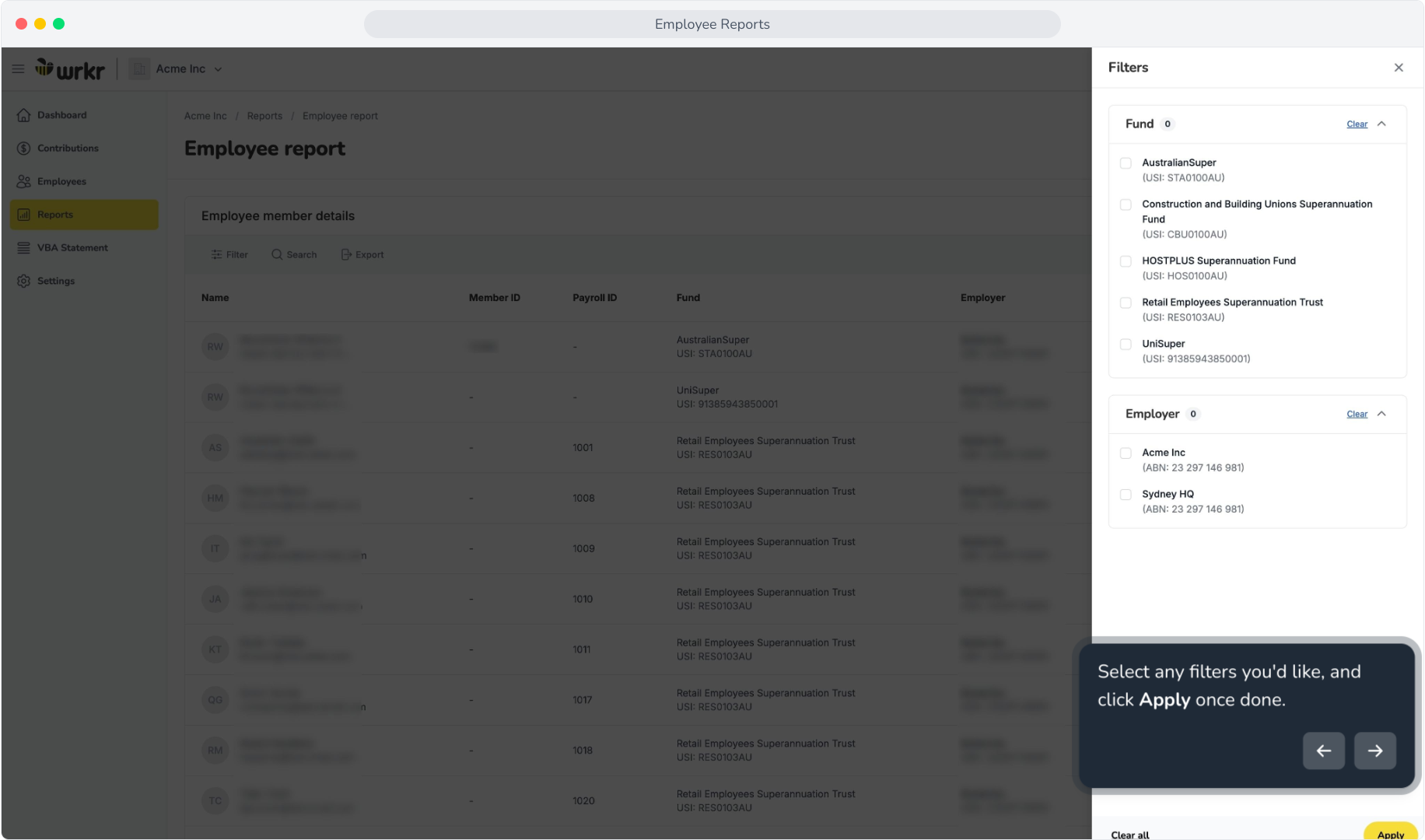Click payroll ID 1010 cell

click(x=583, y=600)
